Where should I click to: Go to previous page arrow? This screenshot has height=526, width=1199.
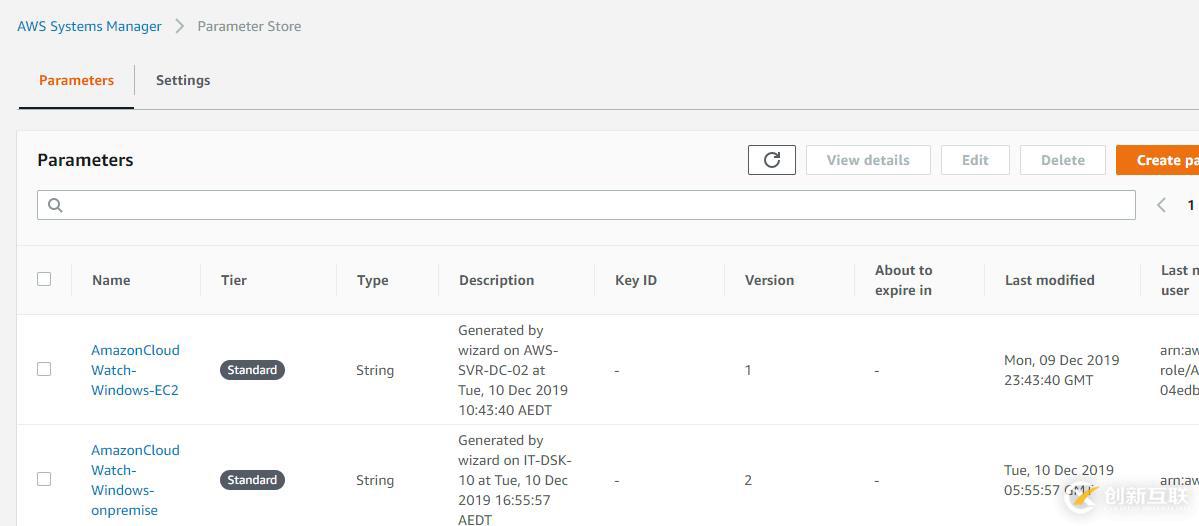click(1162, 205)
